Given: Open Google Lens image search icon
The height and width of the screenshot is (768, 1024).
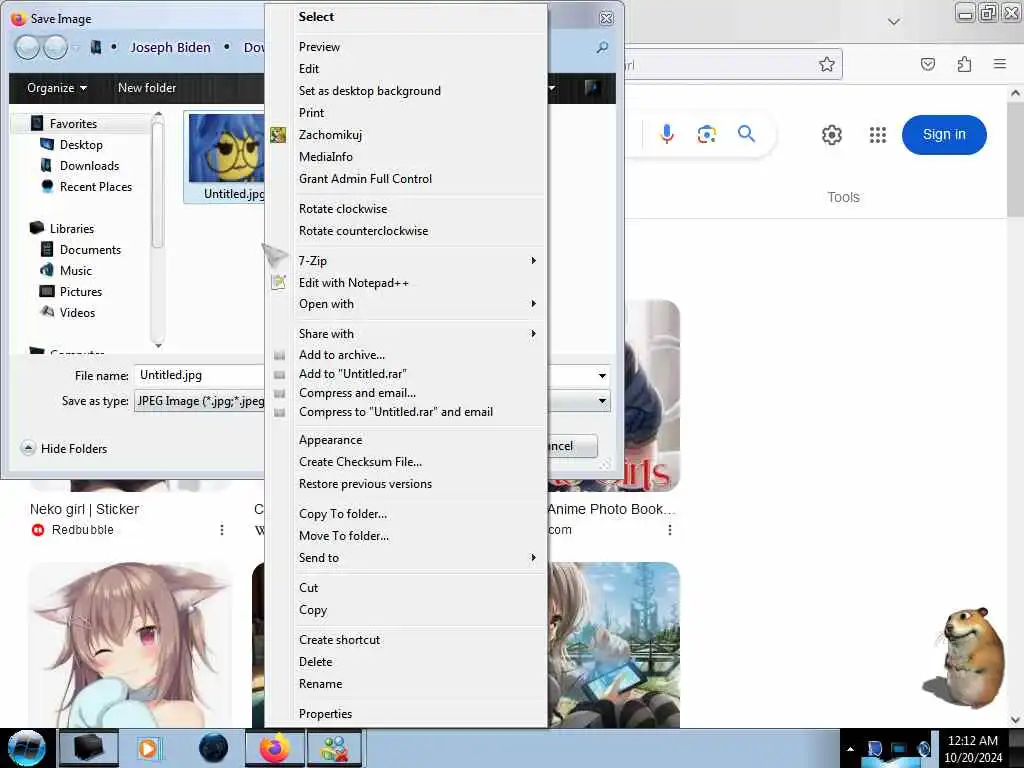Looking at the screenshot, I should point(707,135).
